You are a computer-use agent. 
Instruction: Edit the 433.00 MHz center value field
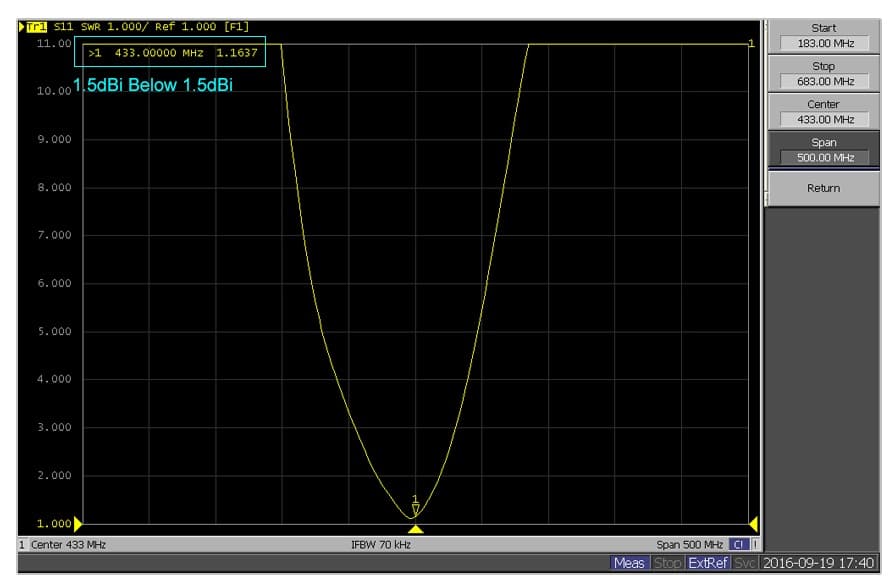pyautogui.click(x=825, y=119)
